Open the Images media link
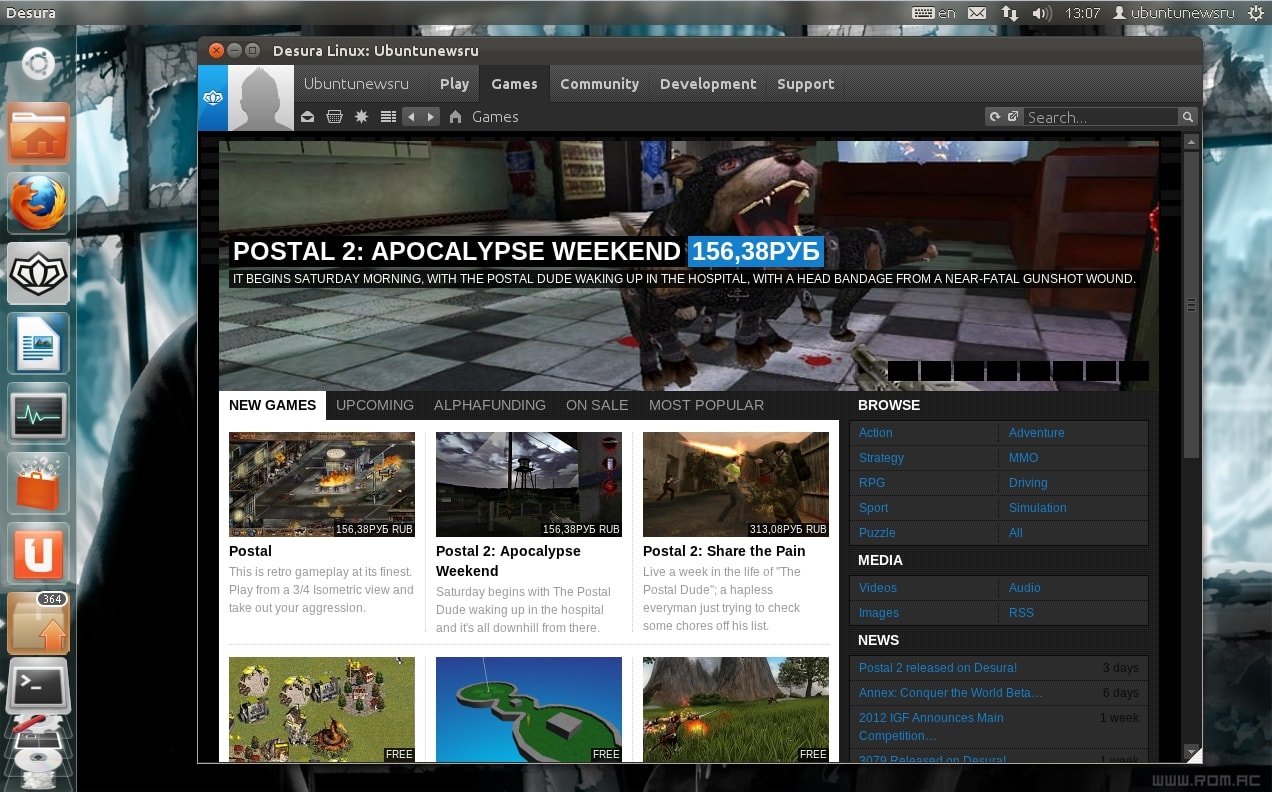The width and height of the screenshot is (1272, 792). (x=878, y=613)
